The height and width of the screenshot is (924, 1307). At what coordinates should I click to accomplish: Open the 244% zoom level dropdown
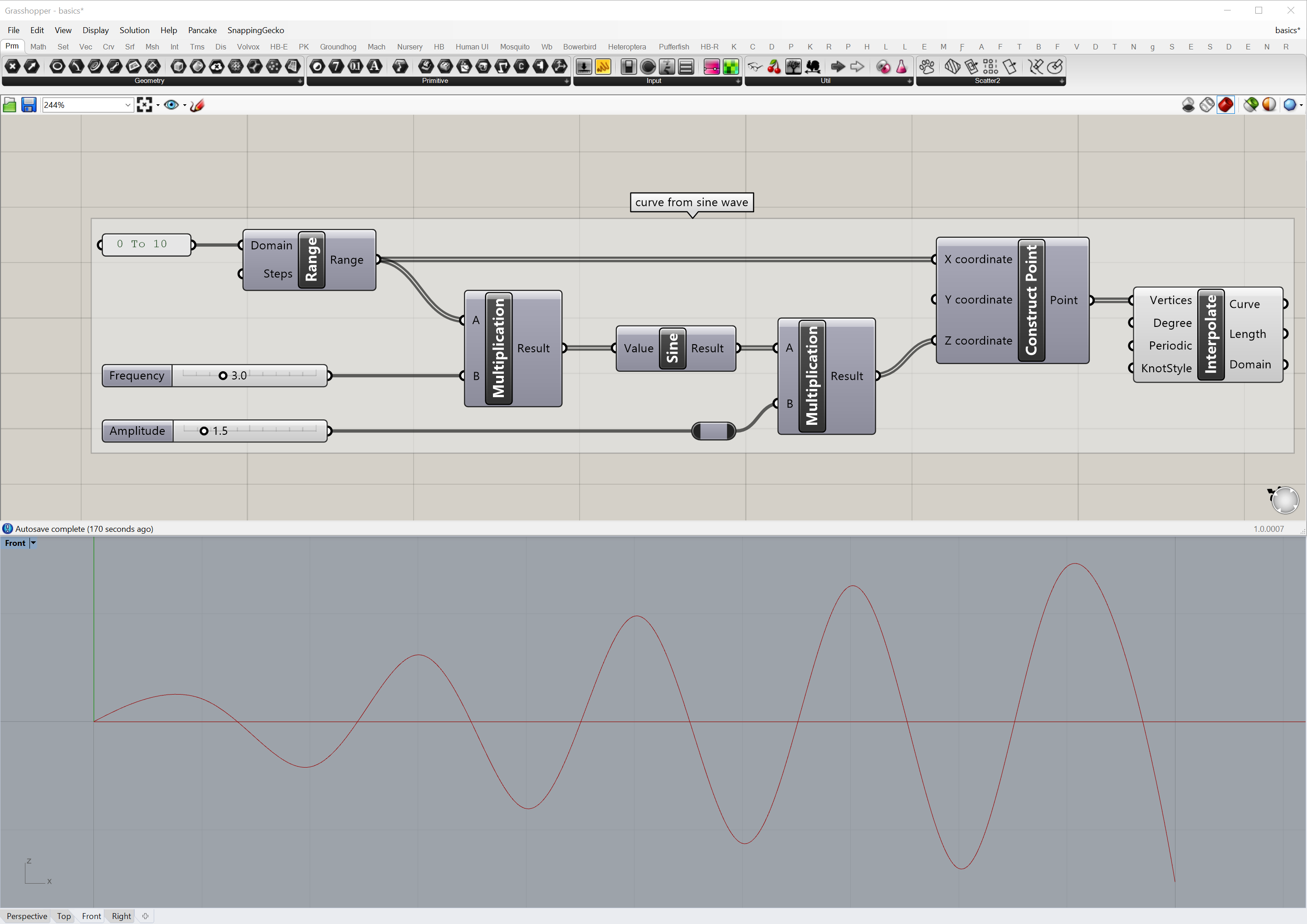127,105
